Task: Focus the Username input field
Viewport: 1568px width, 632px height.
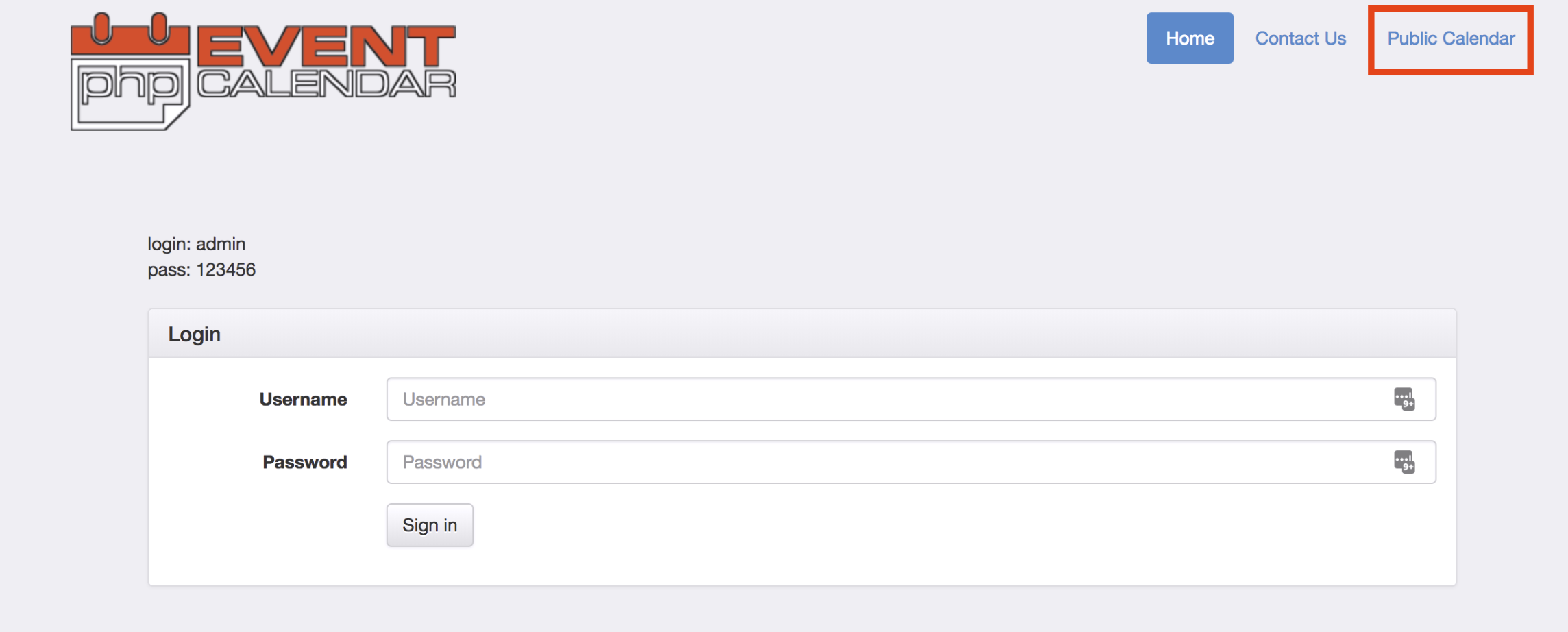Action: point(911,399)
